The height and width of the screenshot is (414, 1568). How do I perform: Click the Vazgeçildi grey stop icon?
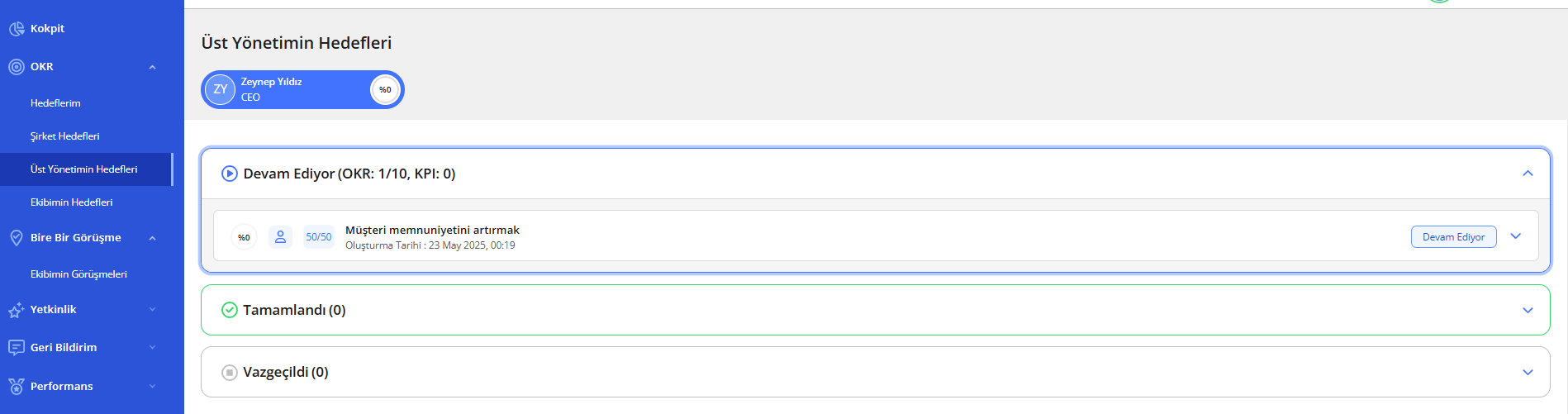pos(230,373)
